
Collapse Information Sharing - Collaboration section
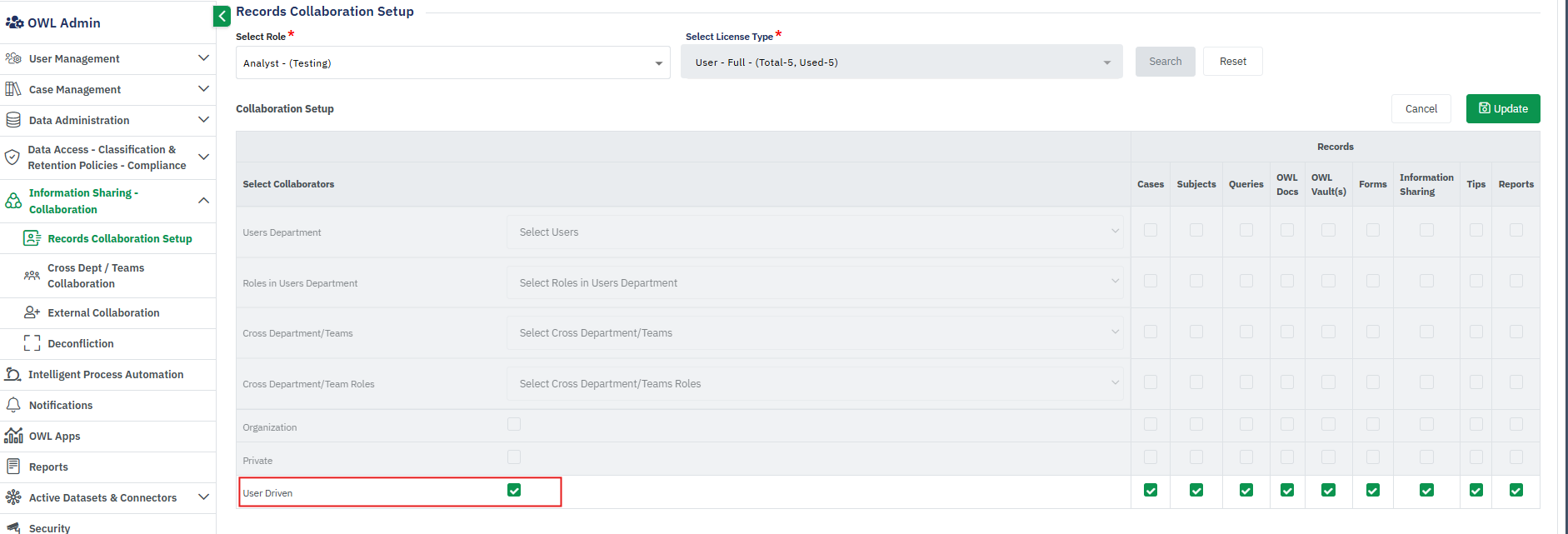coord(203,201)
